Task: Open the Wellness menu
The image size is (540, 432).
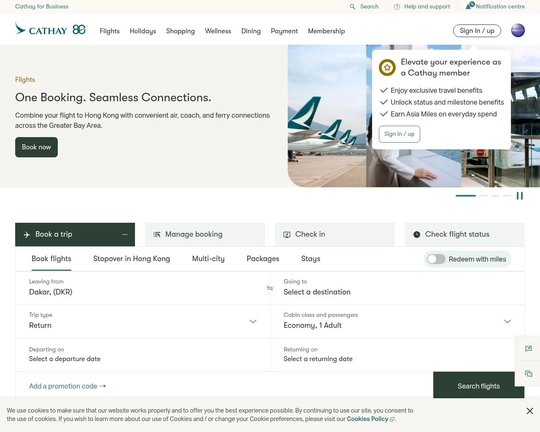Action: (218, 31)
